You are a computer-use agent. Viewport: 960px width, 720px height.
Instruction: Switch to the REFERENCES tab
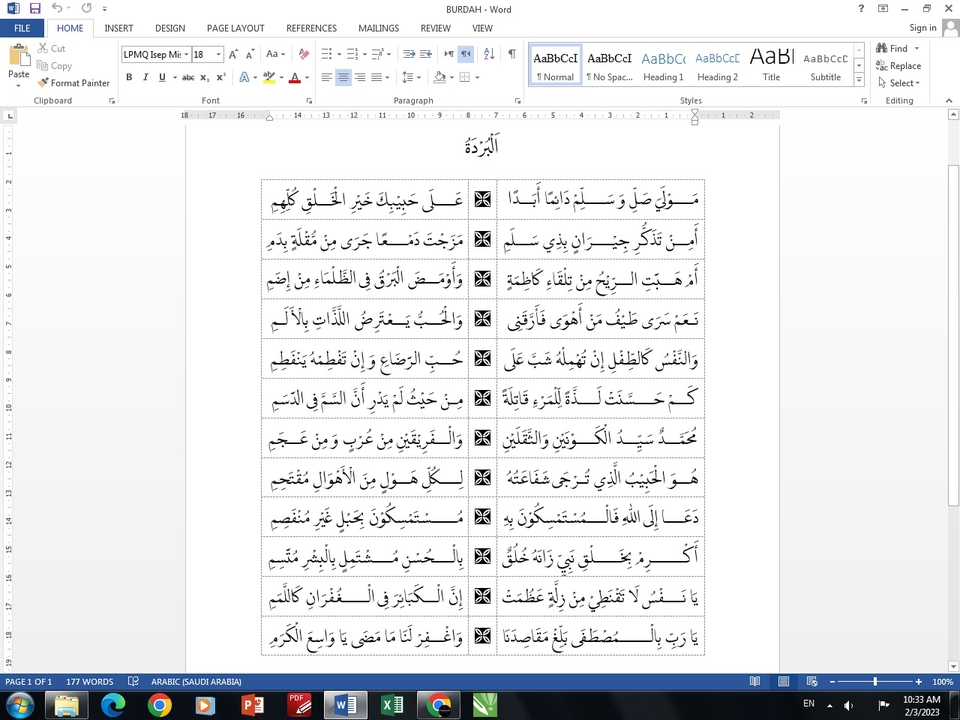click(312, 28)
